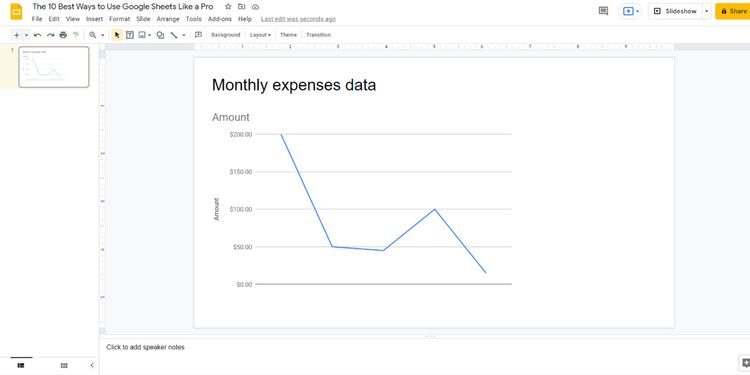750x375 pixels.
Task: Open the Format menu
Action: (119, 19)
